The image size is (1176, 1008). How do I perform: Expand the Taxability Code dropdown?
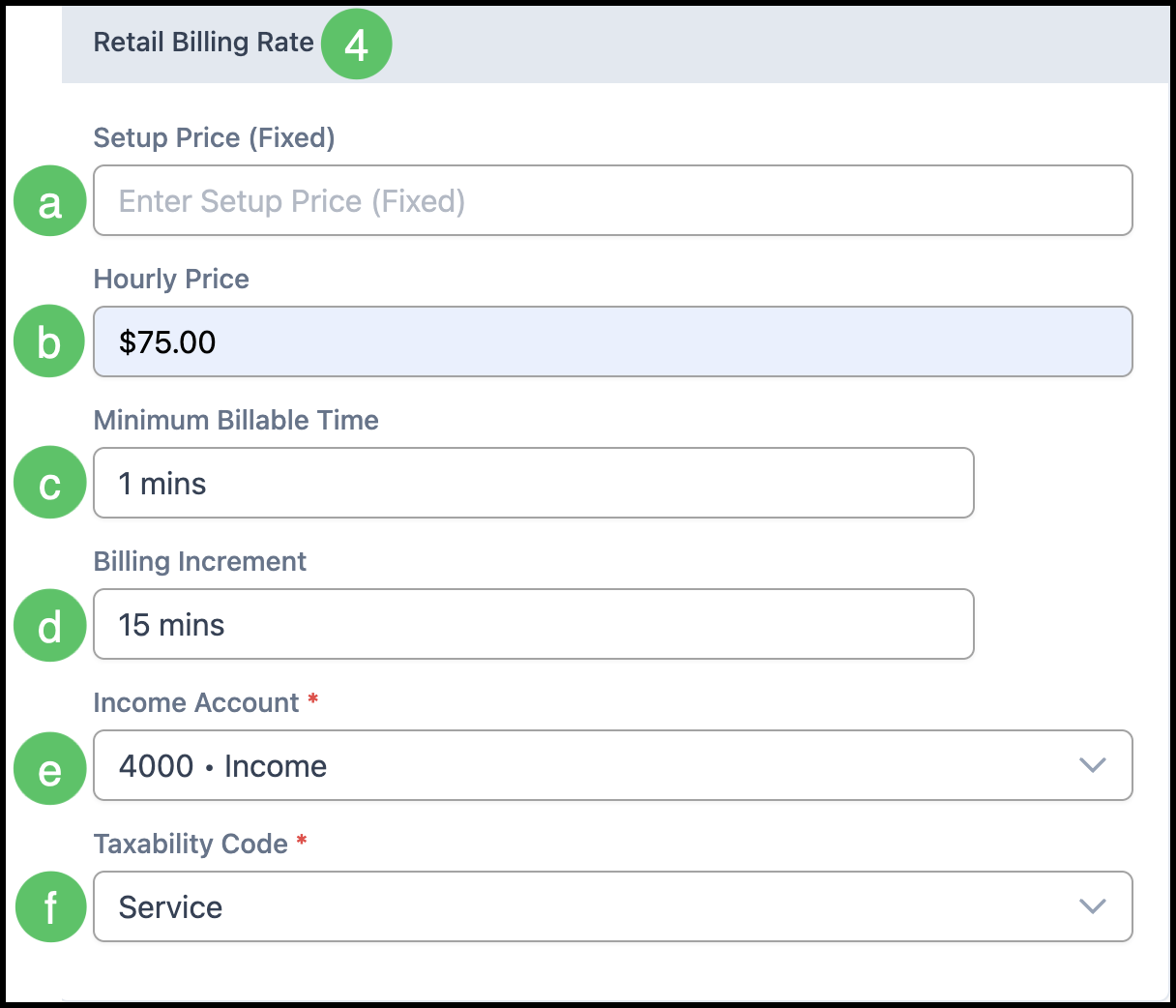(612, 906)
